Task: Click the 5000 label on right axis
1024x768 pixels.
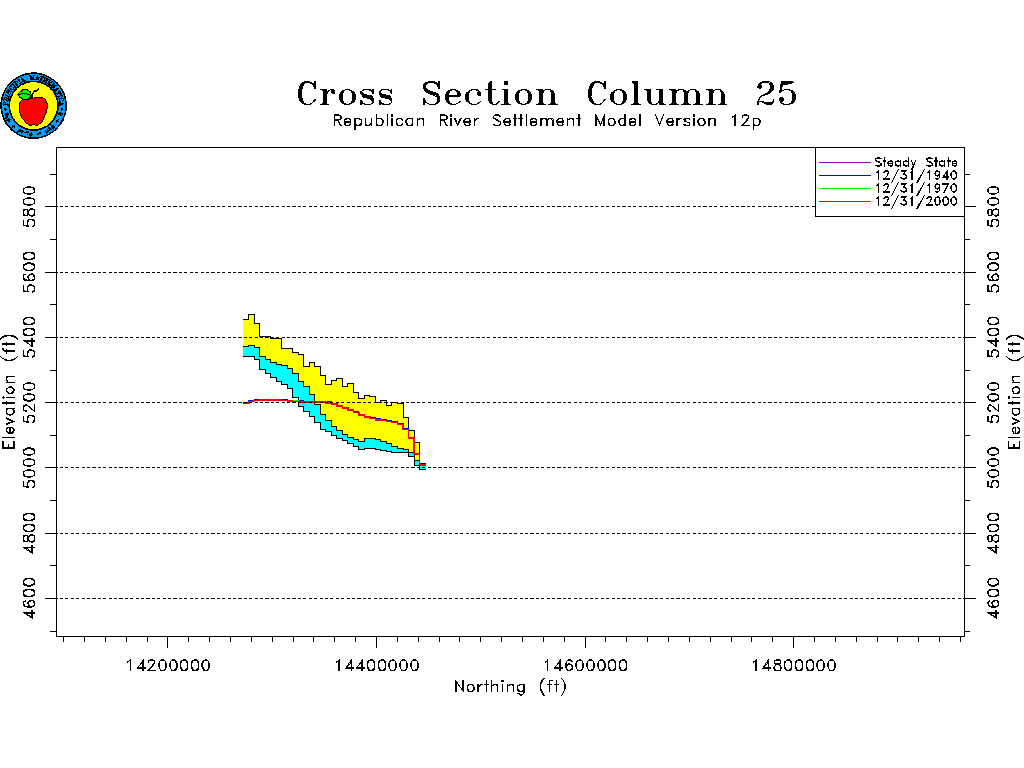Action: click(x=993, y=468)
